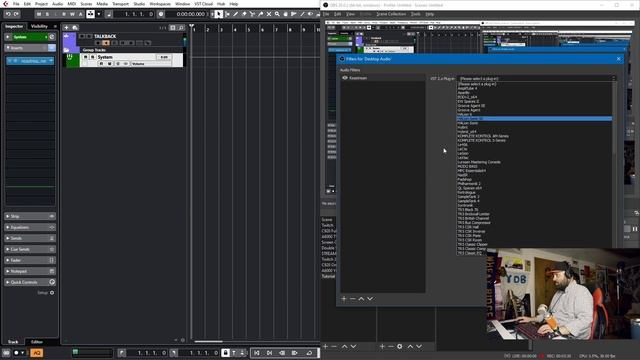Move filter up in Filters dialog
Viewport: 640px width, 360px height.
[361, 299]
